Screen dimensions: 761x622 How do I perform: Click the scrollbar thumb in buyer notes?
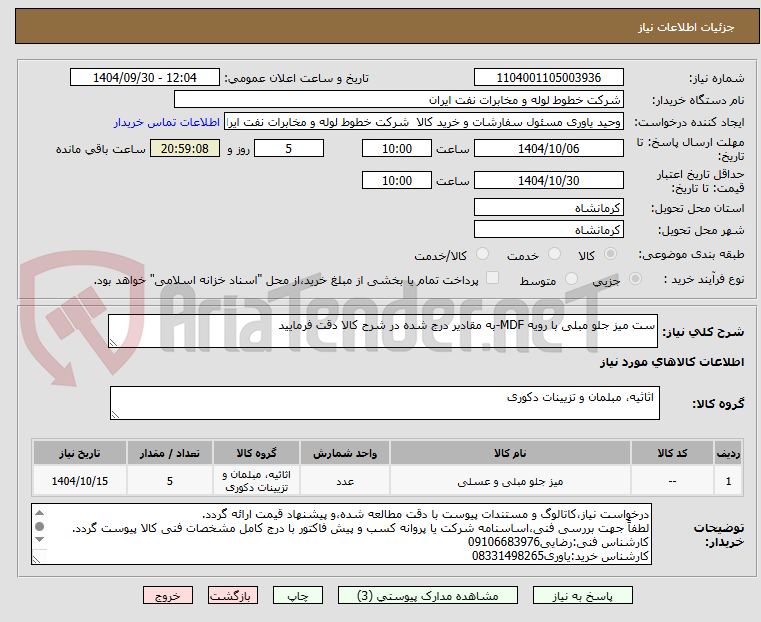(40, 526)
